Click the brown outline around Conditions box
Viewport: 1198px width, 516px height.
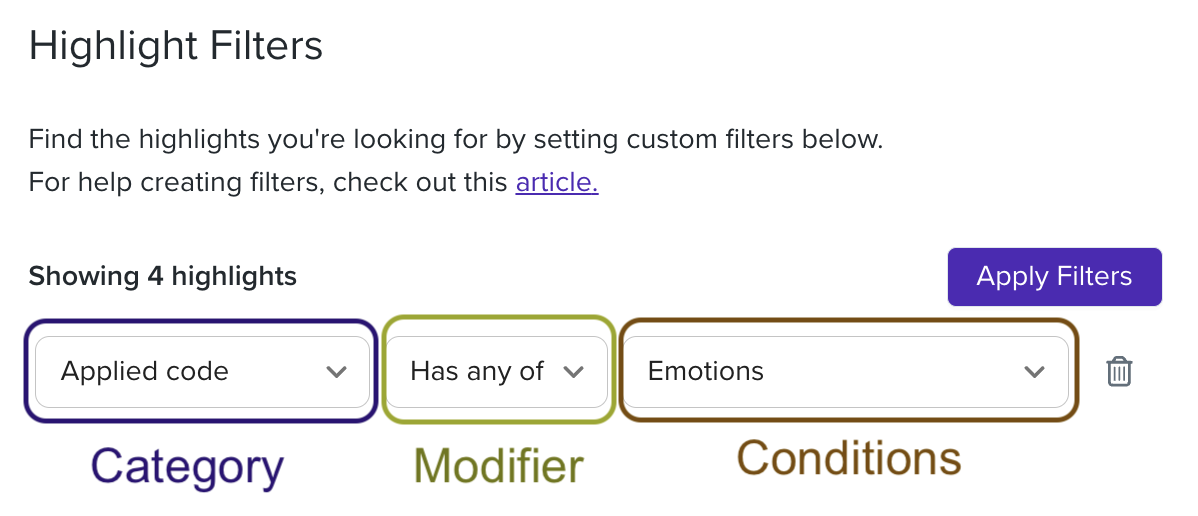[x=848, y=323]
